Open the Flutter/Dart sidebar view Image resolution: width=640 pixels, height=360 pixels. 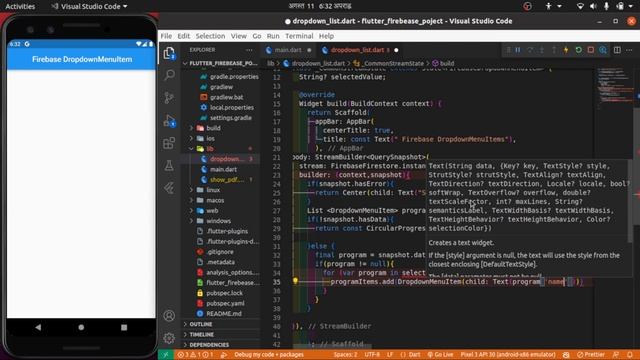pos(169,188)
